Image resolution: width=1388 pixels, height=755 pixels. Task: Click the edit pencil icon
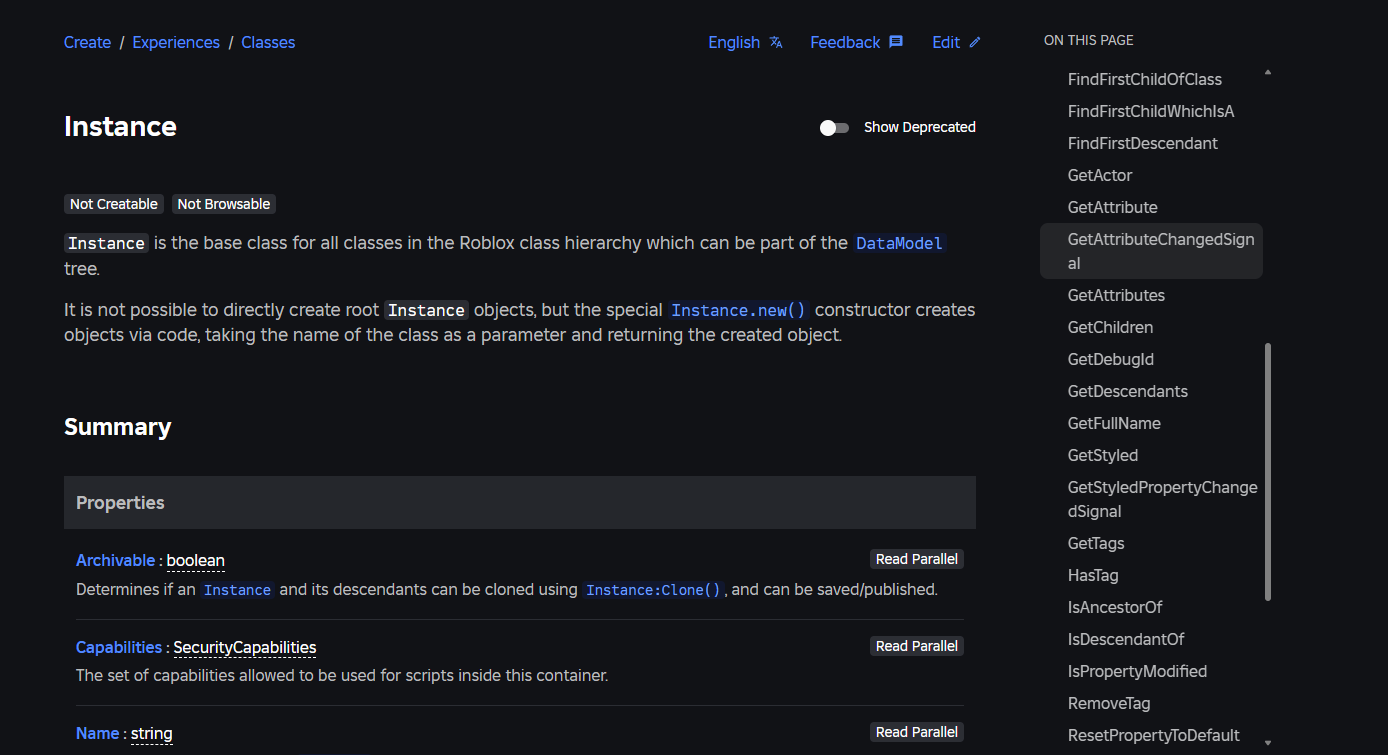tap(976, 41)
